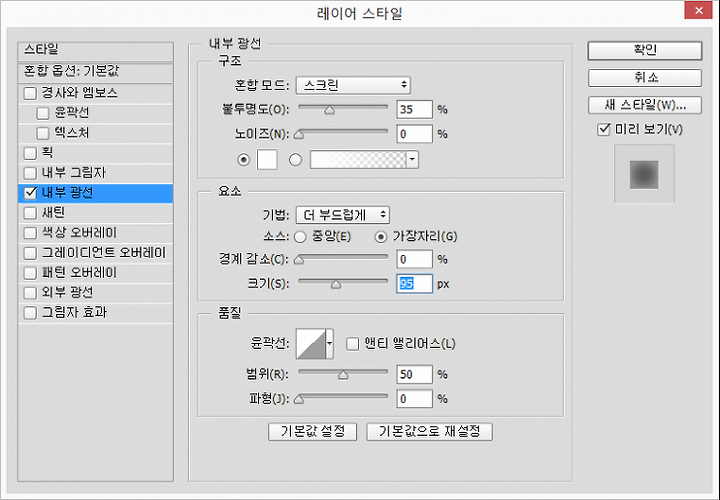720x500 pixels.
Task: Click the 노이즈(N) slider handle
Action: (x=299, y=134)
